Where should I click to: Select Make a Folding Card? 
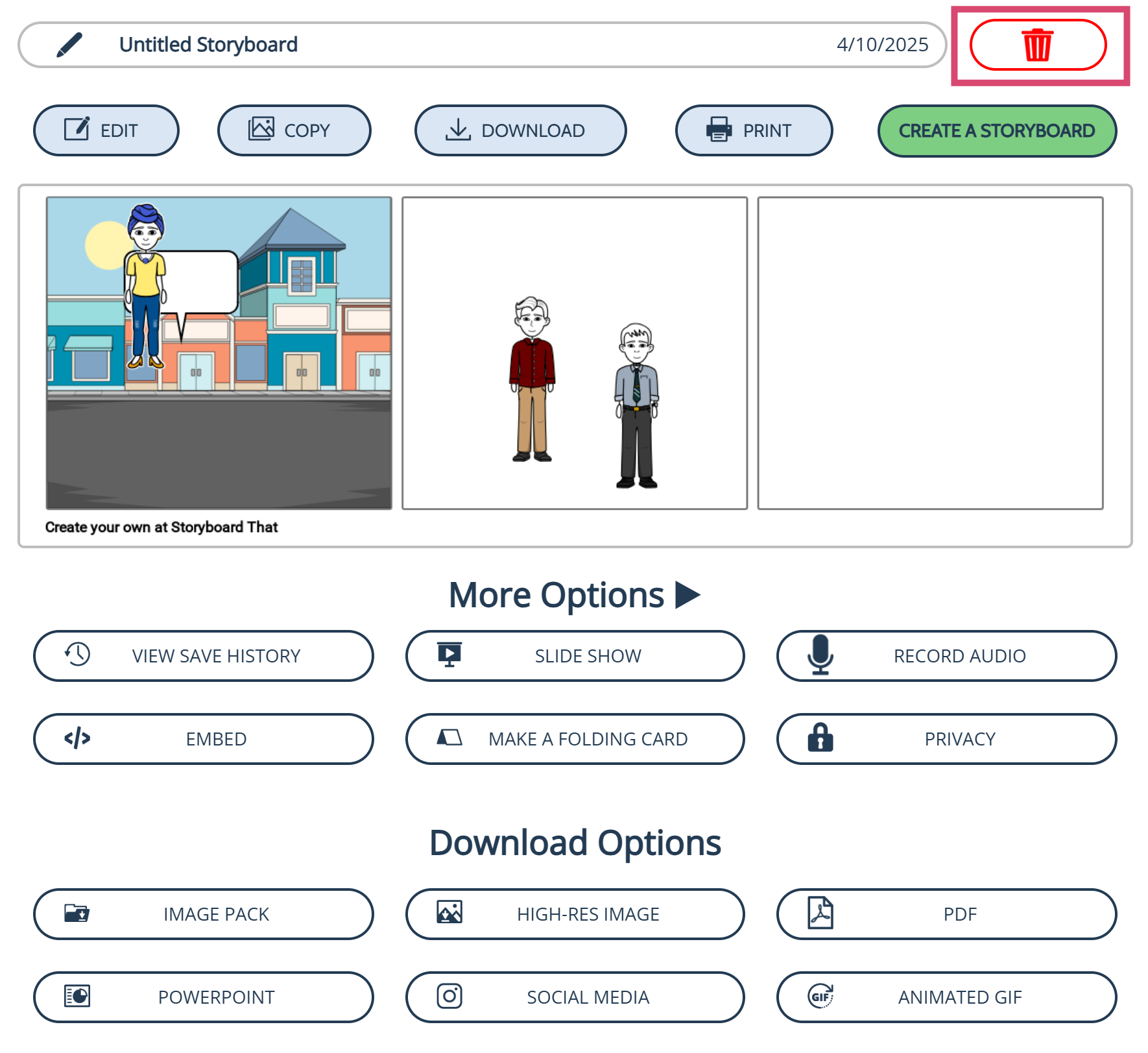pyautogui.click(x=575, y=738)
